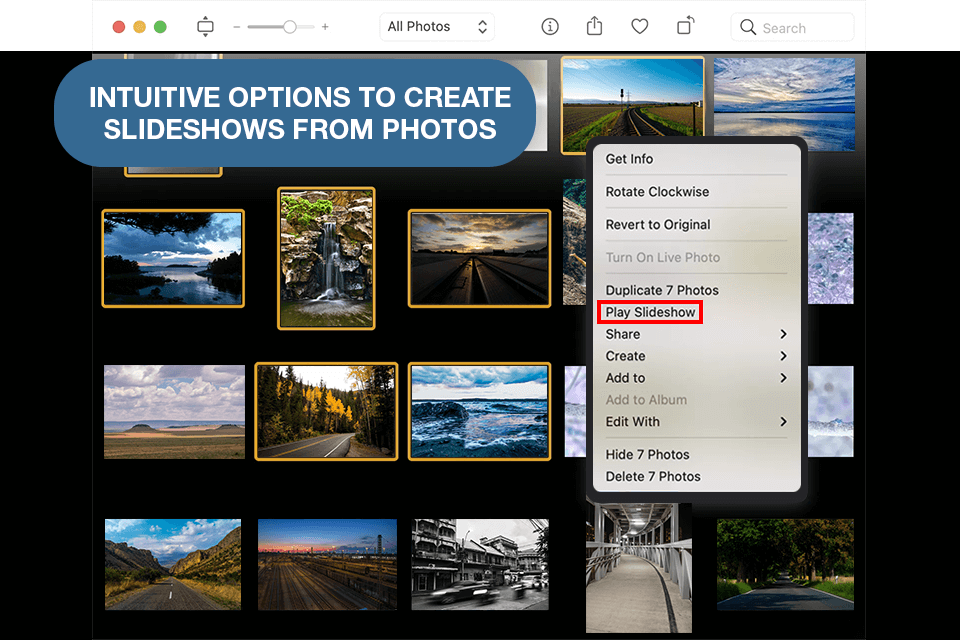
Task: Click the Rotate icon in toolbar
Action: pyautogui.click(x=685, y=26)
